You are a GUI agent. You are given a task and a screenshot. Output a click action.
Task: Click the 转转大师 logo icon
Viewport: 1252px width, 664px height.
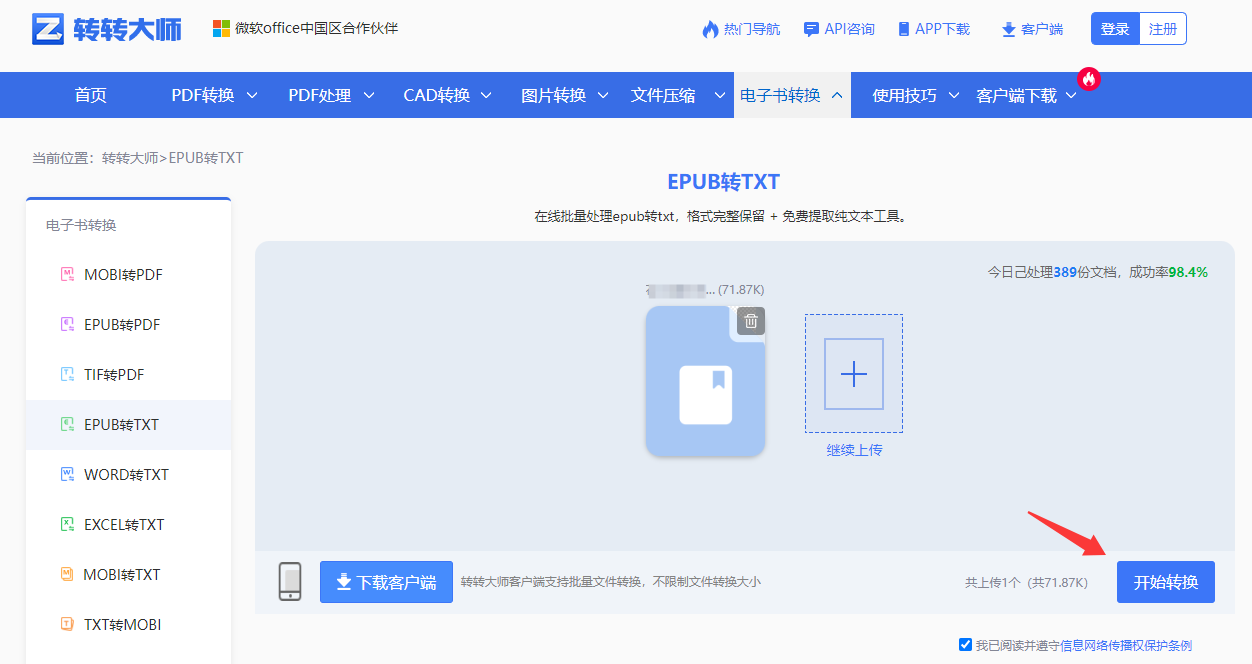point(47,29)
